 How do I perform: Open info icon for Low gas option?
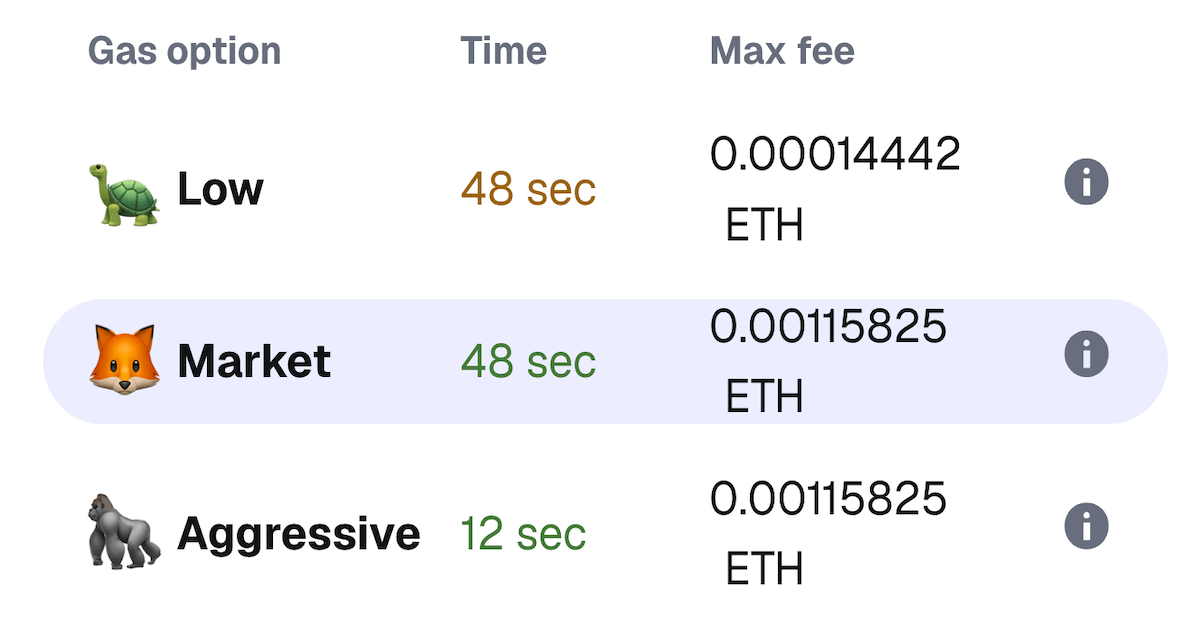pos(1087,183)
